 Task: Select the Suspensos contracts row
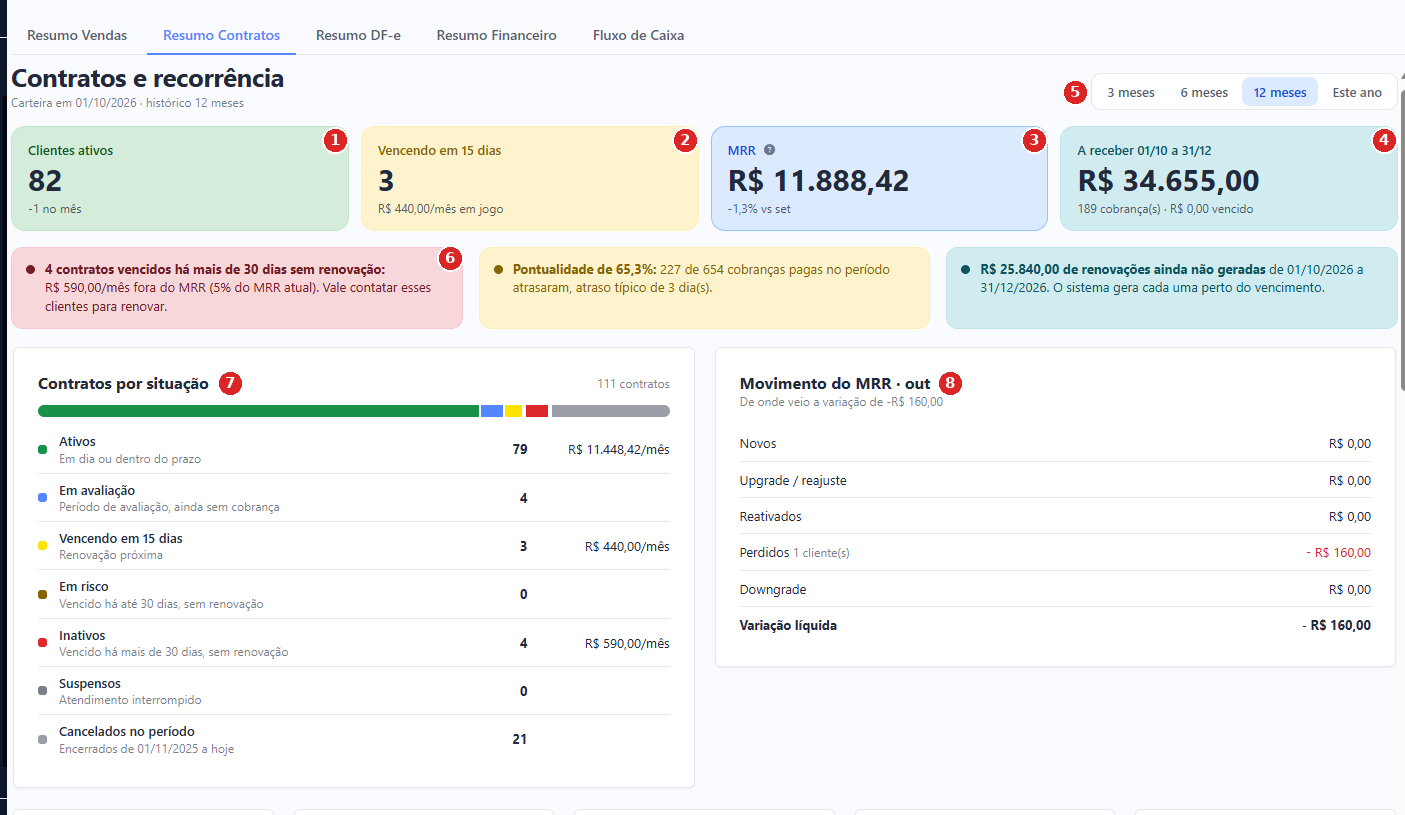click(354, 691)
